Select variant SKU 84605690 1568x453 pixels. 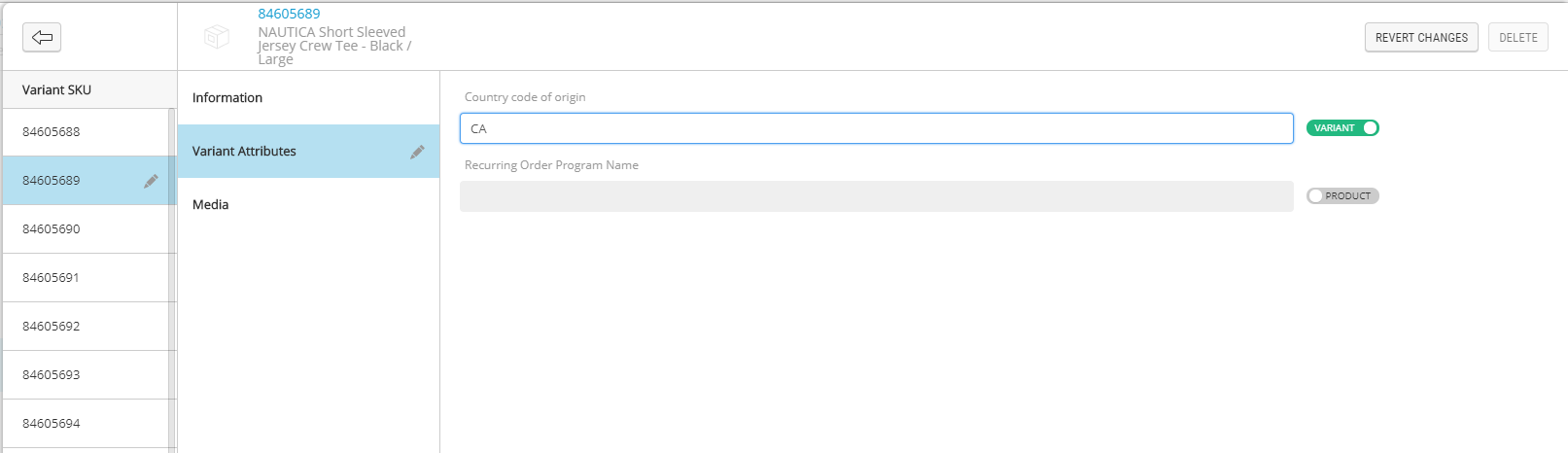pos(52,229)
